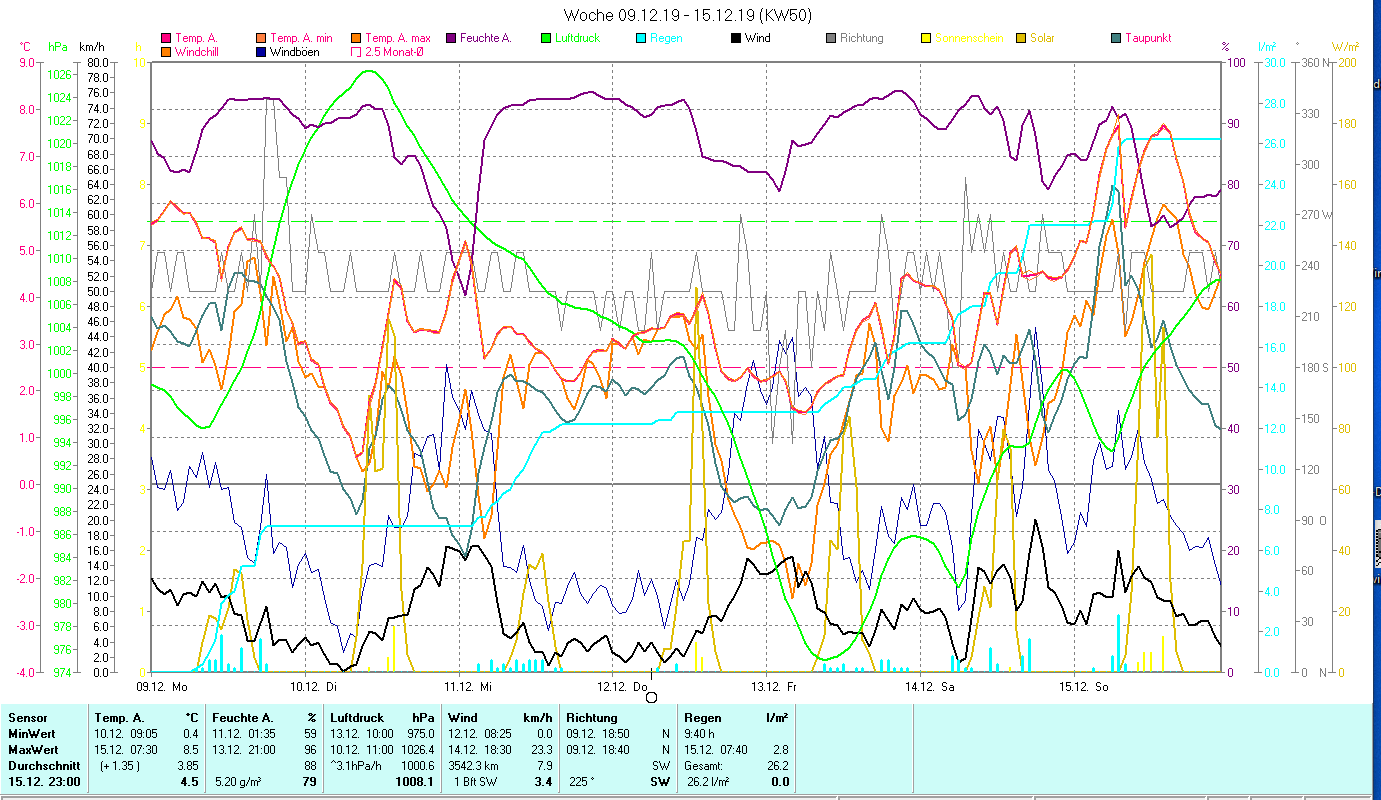
Task: Select the minimum temperature value '0.4'
Action: coord(191,734)
